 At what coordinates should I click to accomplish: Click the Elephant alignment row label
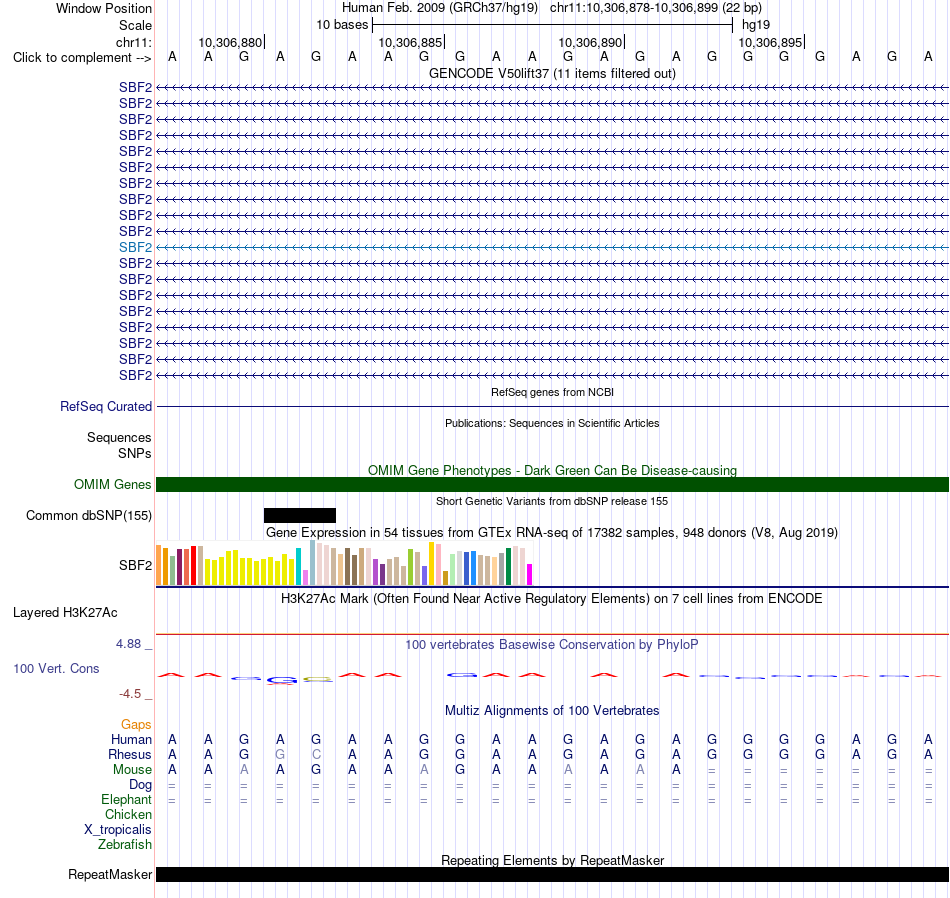click(x=127, y=800)
